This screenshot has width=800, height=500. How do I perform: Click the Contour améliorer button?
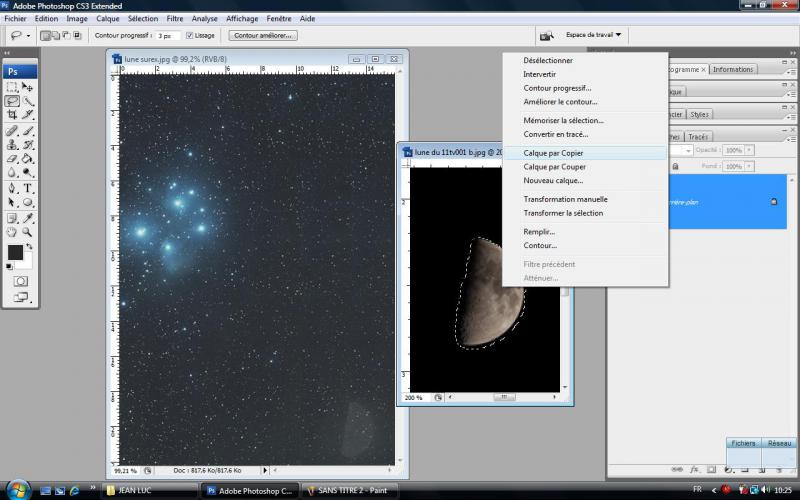264,35
